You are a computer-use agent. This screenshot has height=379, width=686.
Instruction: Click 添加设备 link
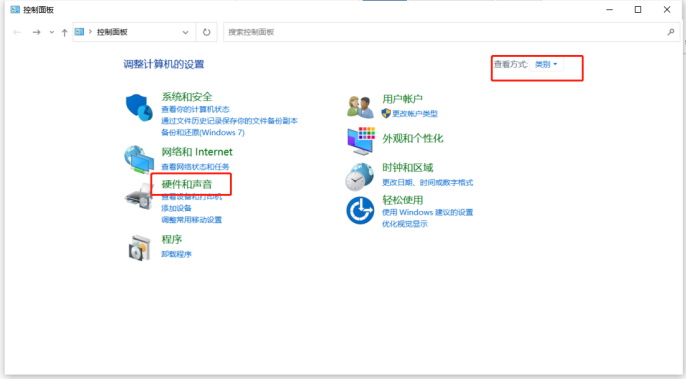click(x=176, y=208)
